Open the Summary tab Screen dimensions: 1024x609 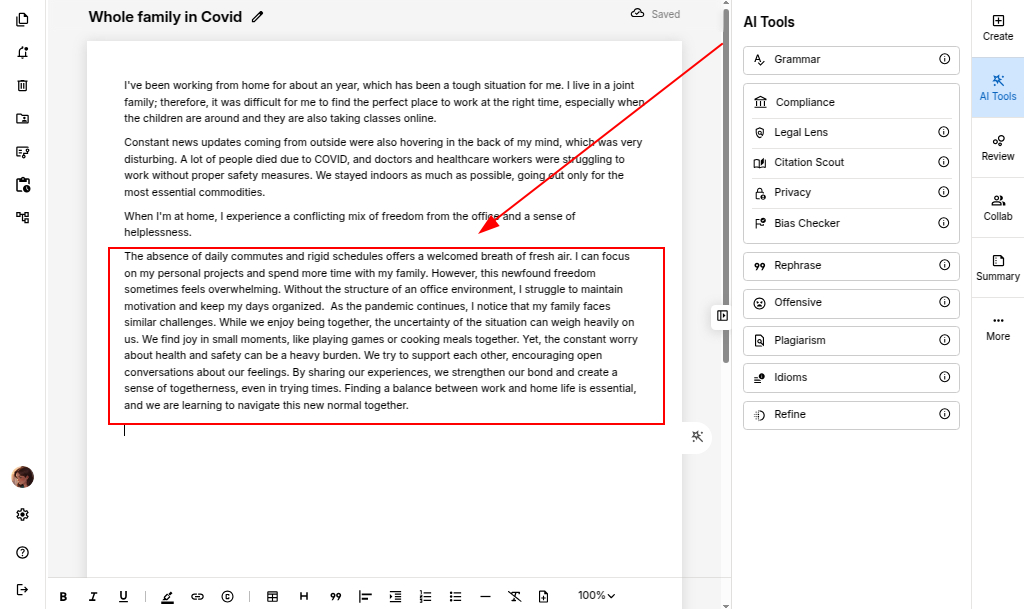[997, 267]
